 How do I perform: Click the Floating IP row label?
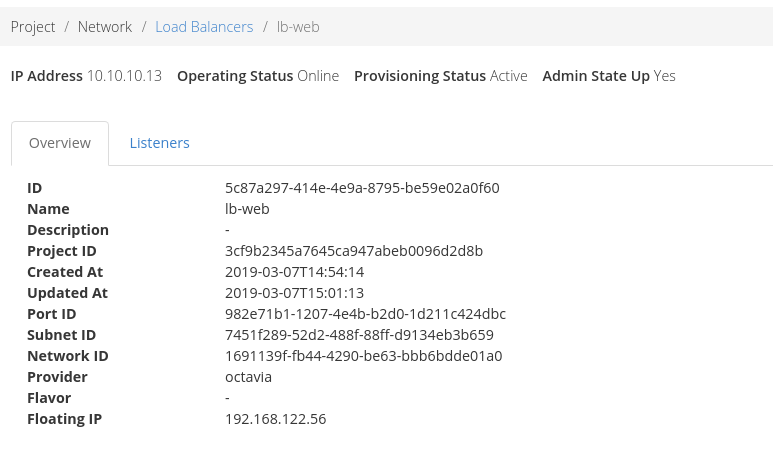(65, 419)
